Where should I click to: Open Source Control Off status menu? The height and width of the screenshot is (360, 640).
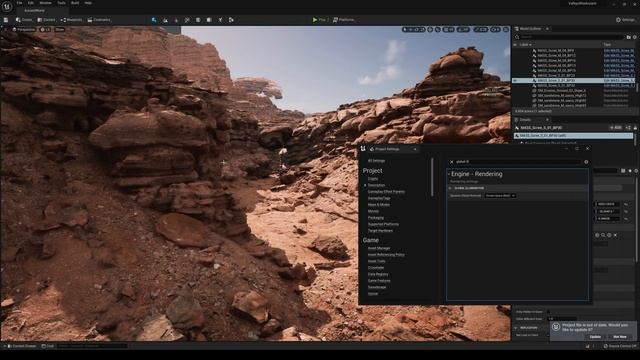pos(620,346)
